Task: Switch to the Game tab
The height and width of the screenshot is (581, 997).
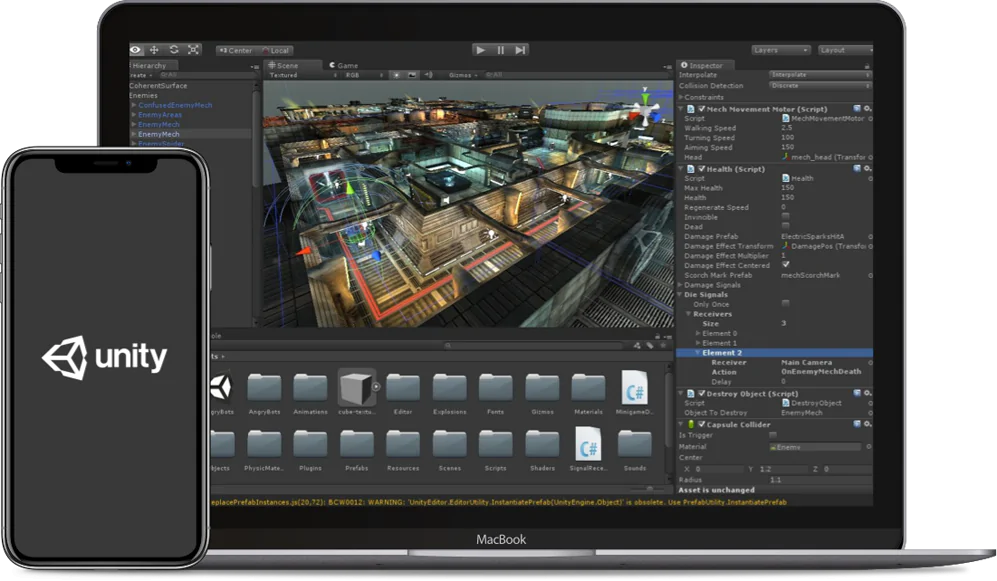Action: click(x=343, y=64)
